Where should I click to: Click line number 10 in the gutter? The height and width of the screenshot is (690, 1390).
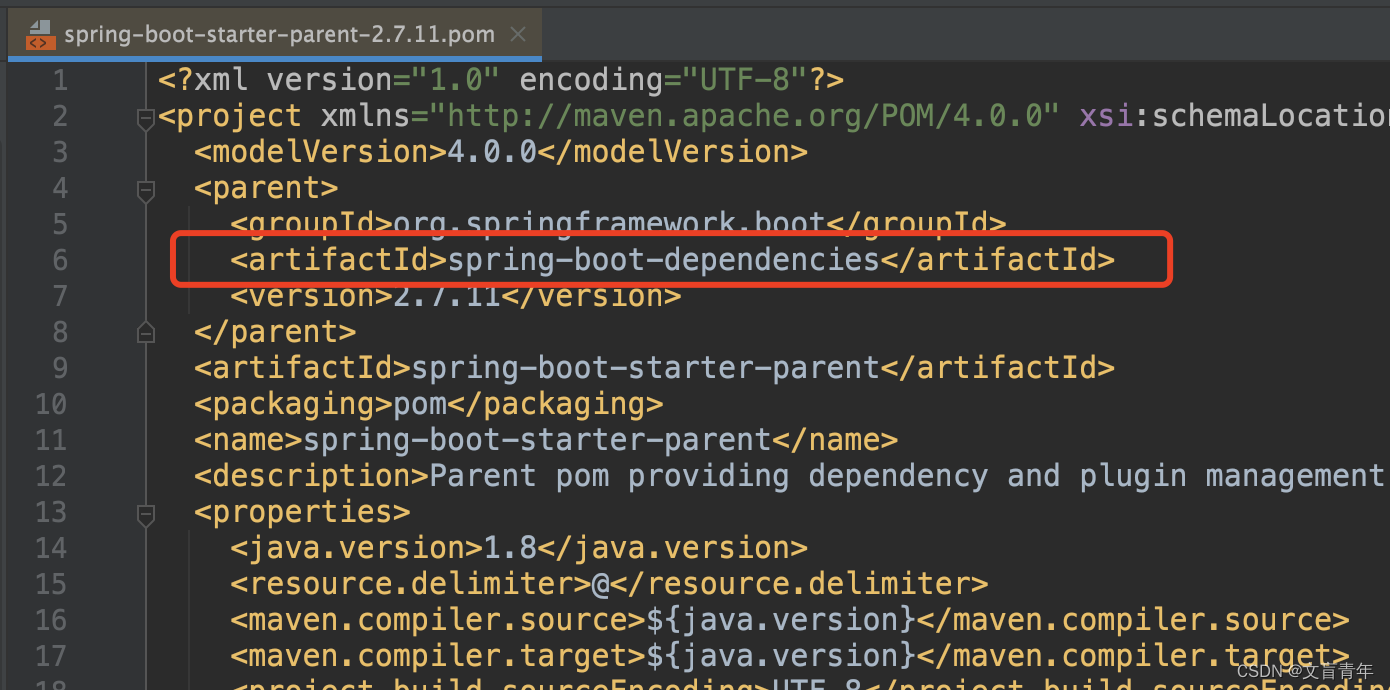(x=51, y=404)
